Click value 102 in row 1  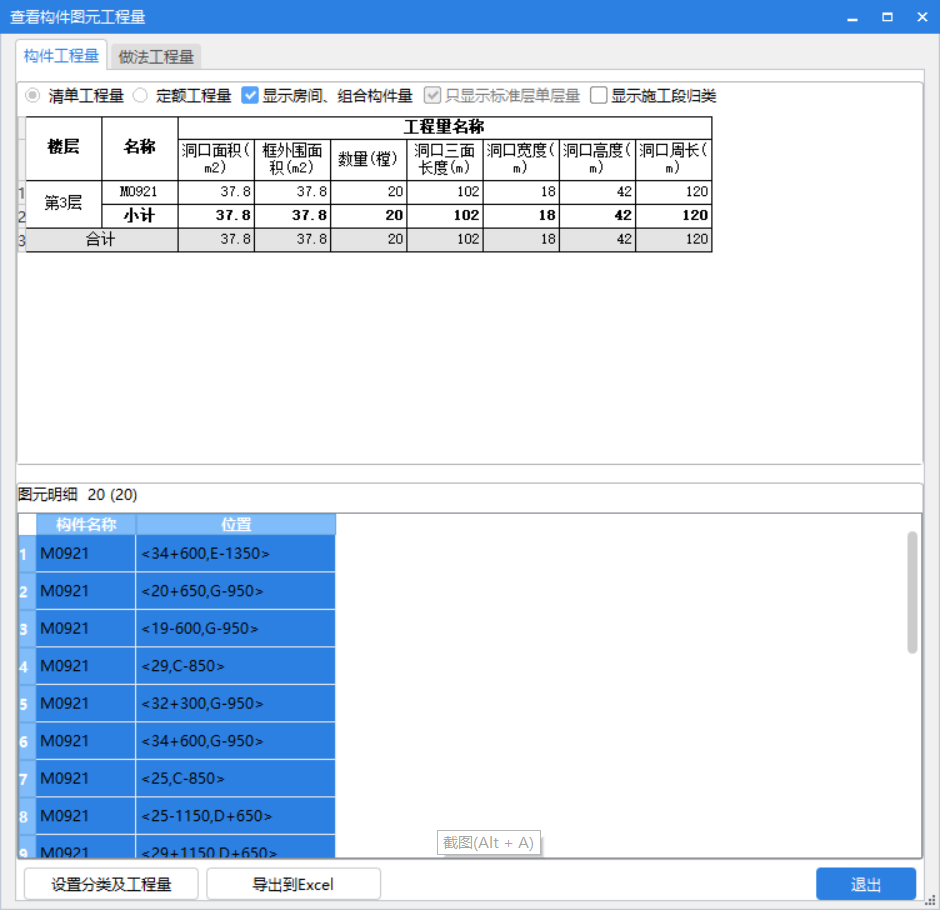pyautogui.click(x=445, y=192)
